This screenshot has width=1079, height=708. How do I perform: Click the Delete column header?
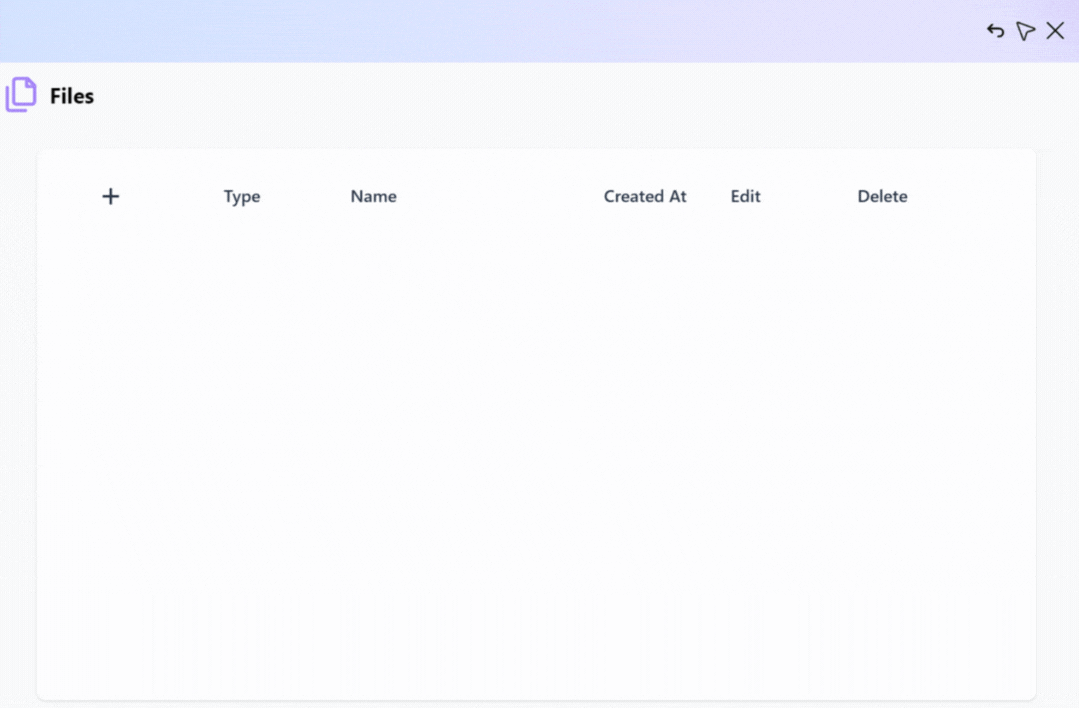click(x=882, y=196)
